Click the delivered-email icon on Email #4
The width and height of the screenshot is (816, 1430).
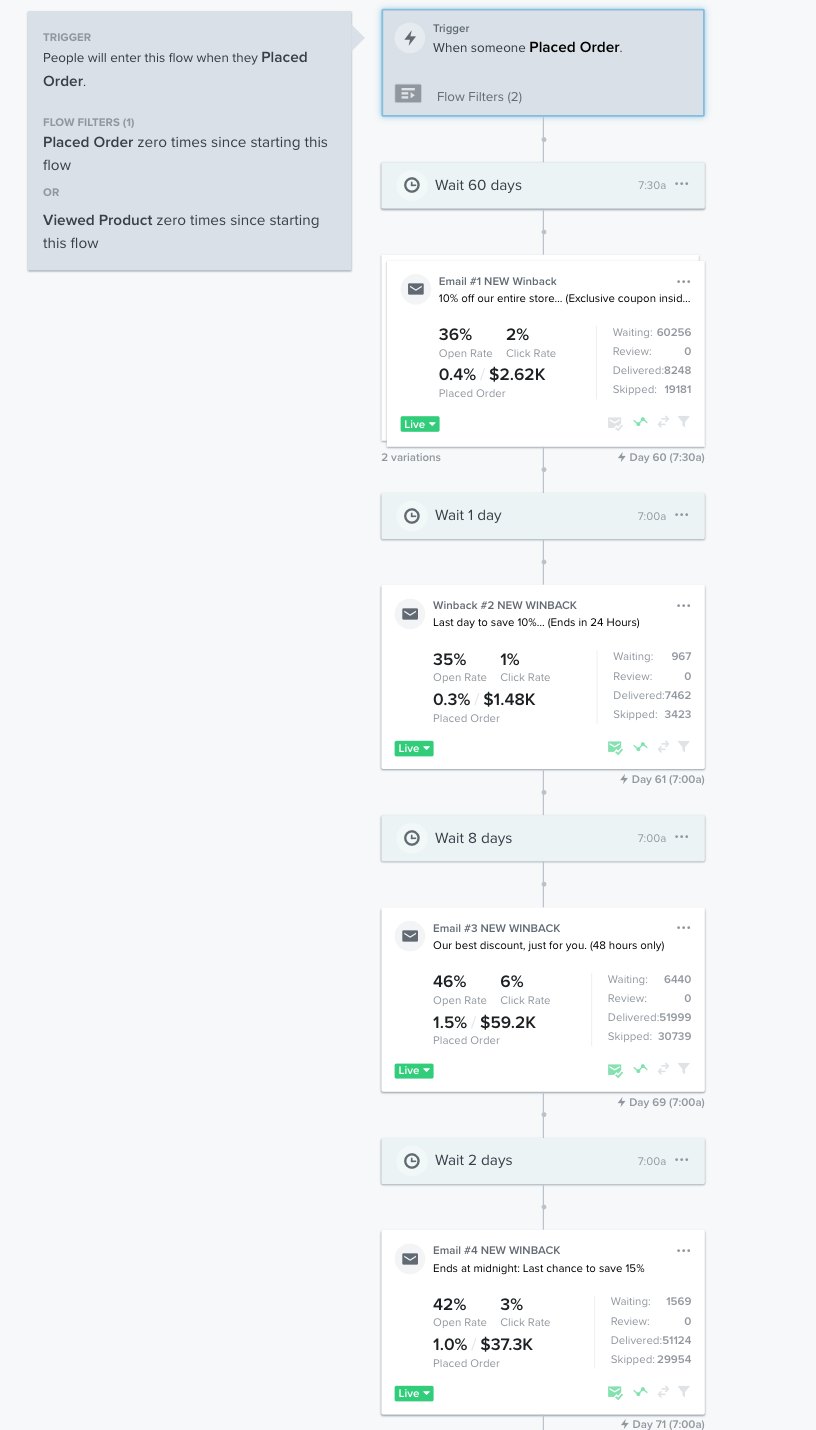tap(615, 1391)
